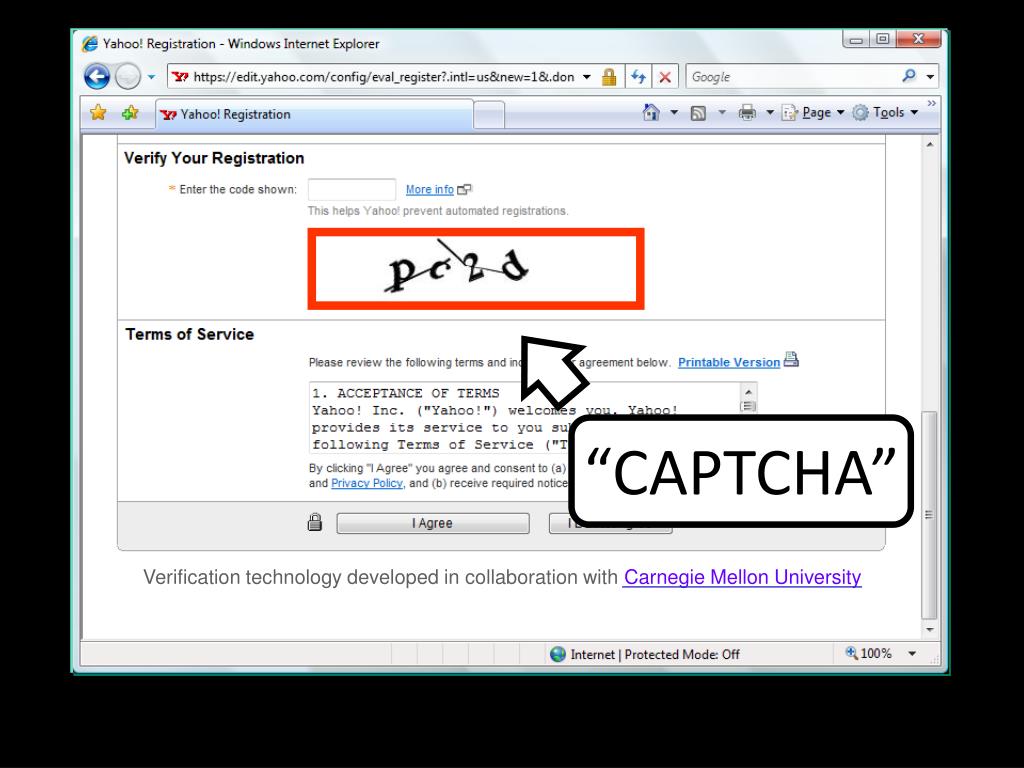
Task: Open search provider options dropdown
Action: (x=930, y=77)
